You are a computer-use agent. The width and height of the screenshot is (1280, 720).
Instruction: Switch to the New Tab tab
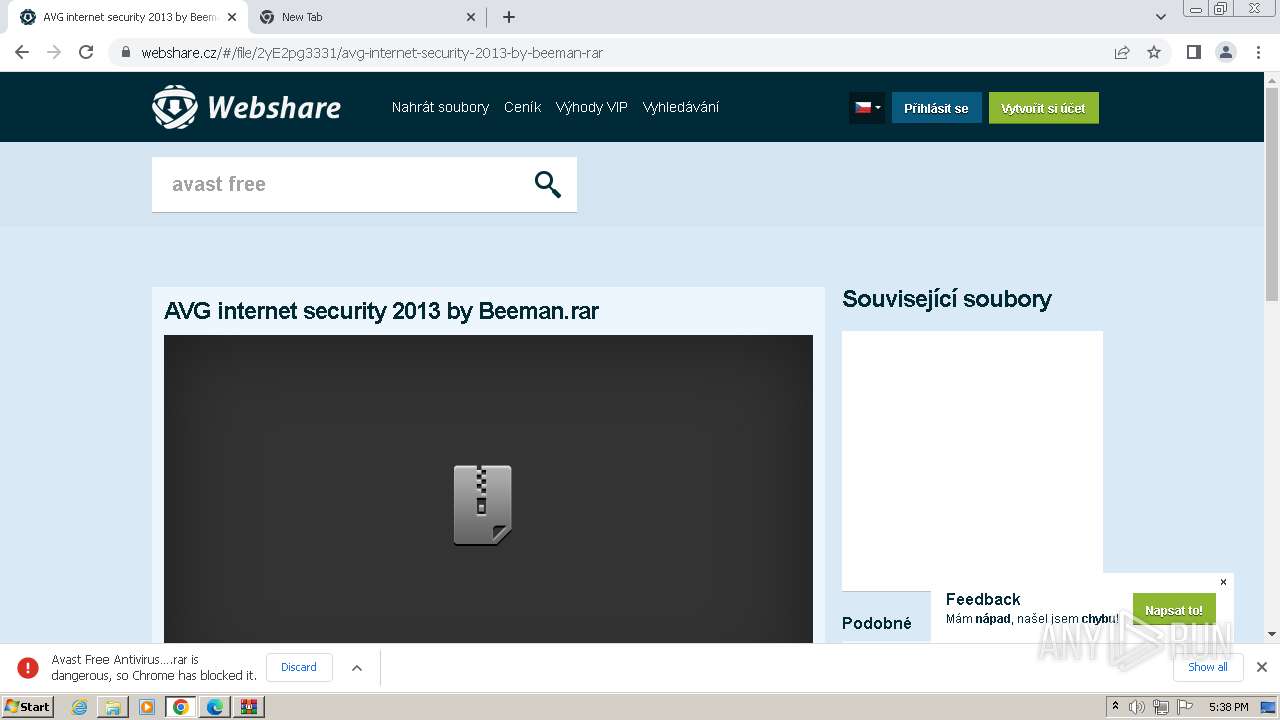tap(366, 17)
